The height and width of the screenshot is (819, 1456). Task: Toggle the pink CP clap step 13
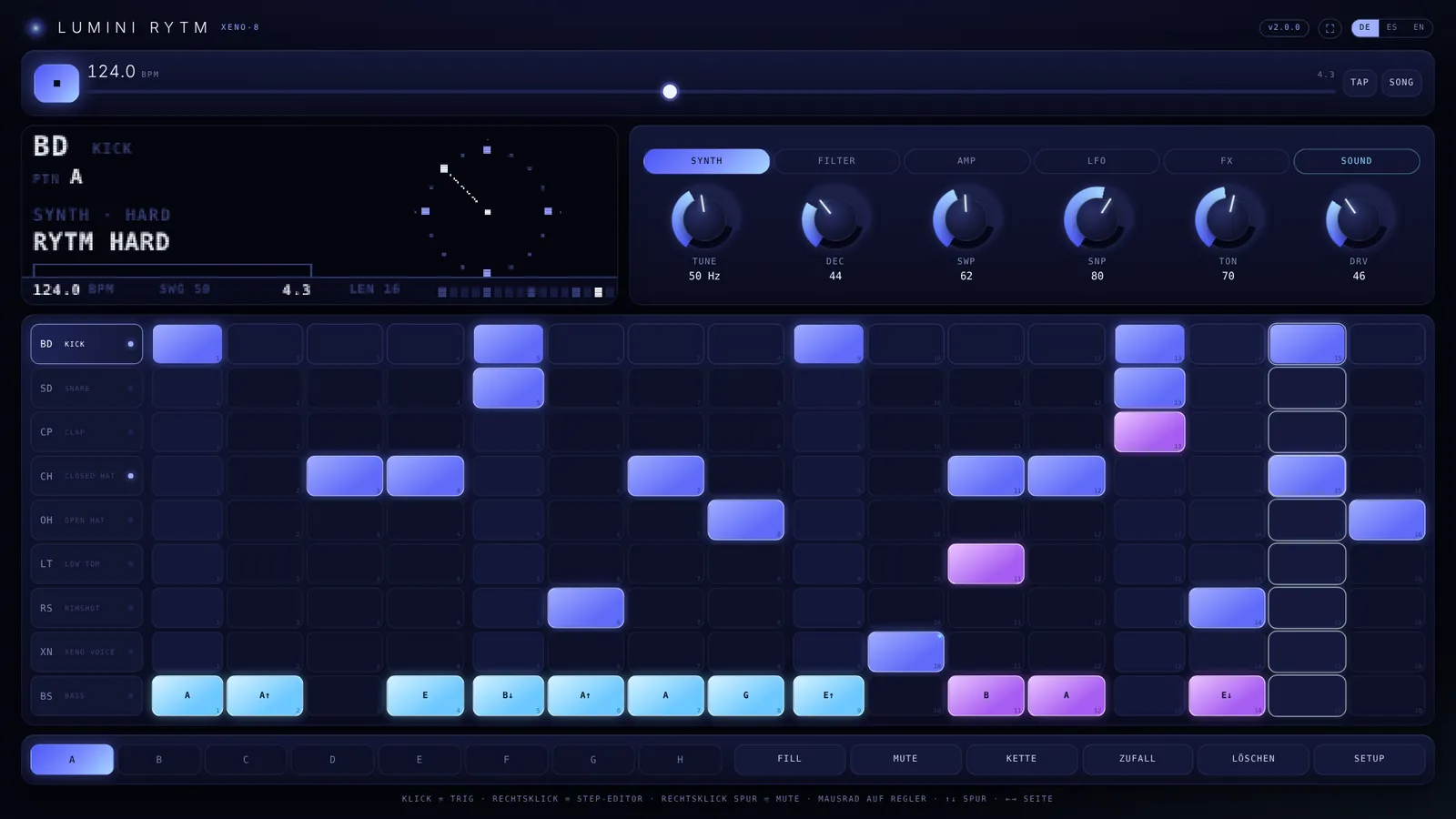[x=1149, y=432]
